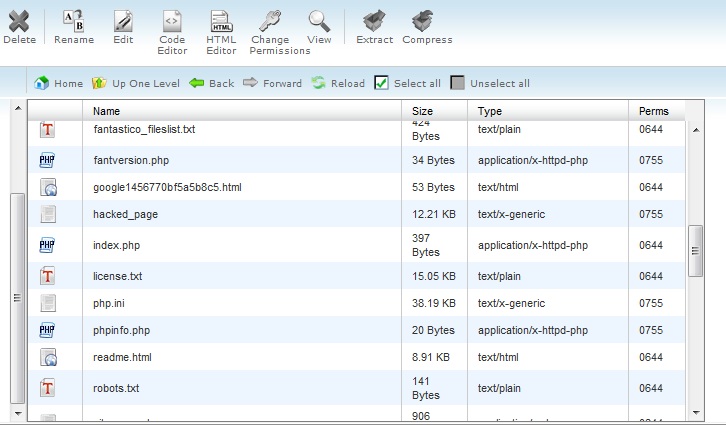Click text icon of fantastico_fileslist.txt
The image size is (726, 425).
(x=47, y=130)
